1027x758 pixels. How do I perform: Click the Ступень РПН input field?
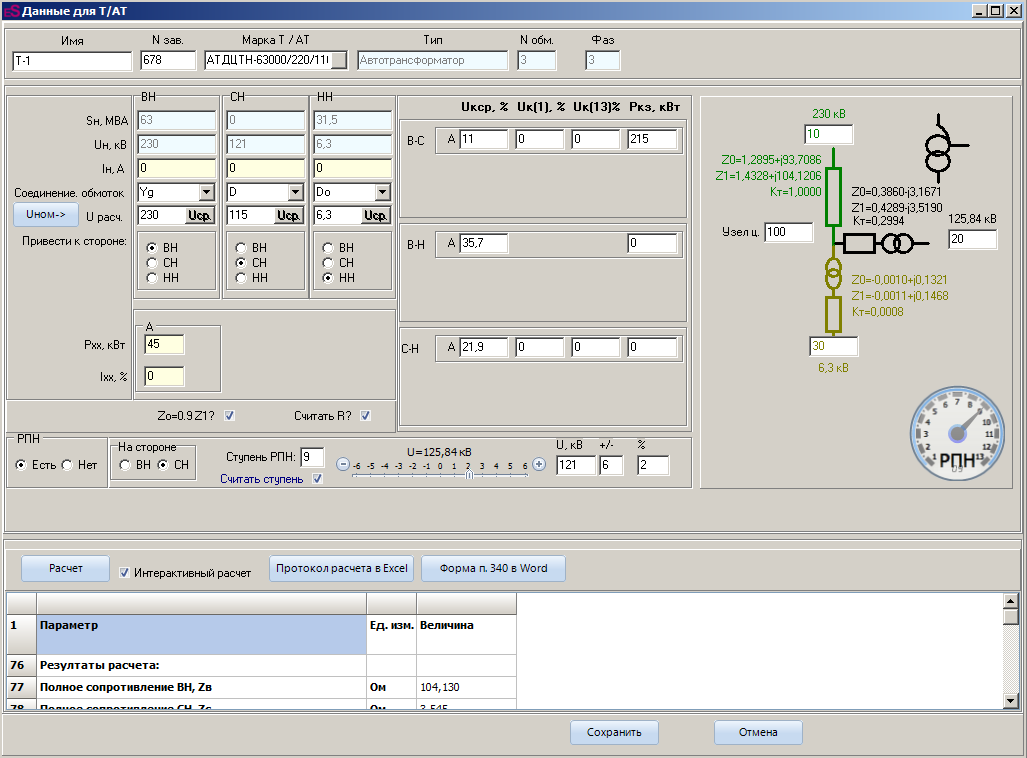click(312, 457)
